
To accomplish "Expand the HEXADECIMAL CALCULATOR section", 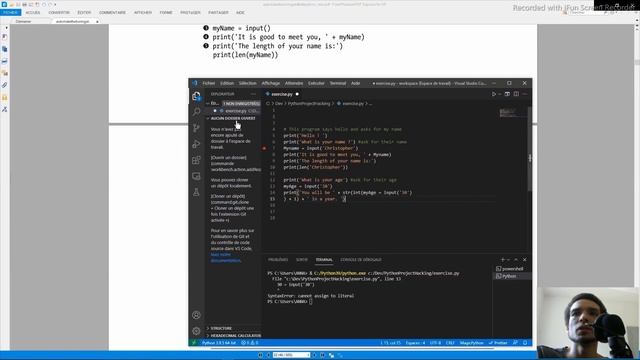I will (233, 336).
